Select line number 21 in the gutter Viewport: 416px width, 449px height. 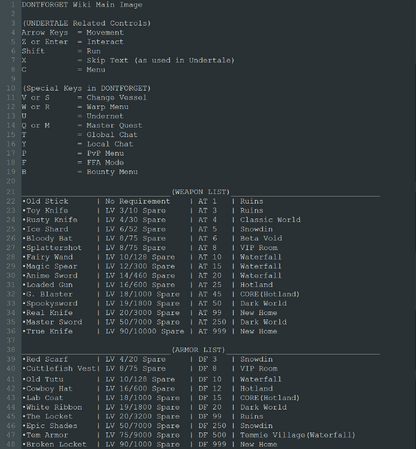click(11, 192)
